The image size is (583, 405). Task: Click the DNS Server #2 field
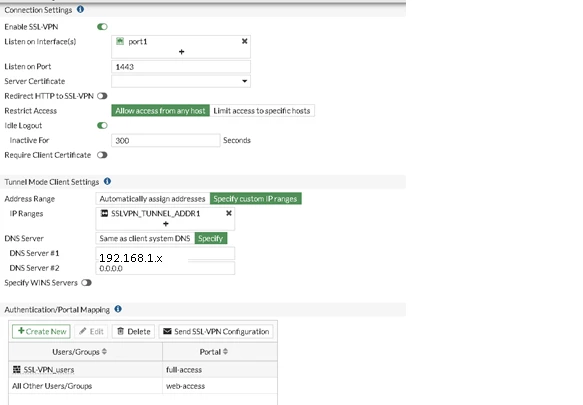pos(165,268)
